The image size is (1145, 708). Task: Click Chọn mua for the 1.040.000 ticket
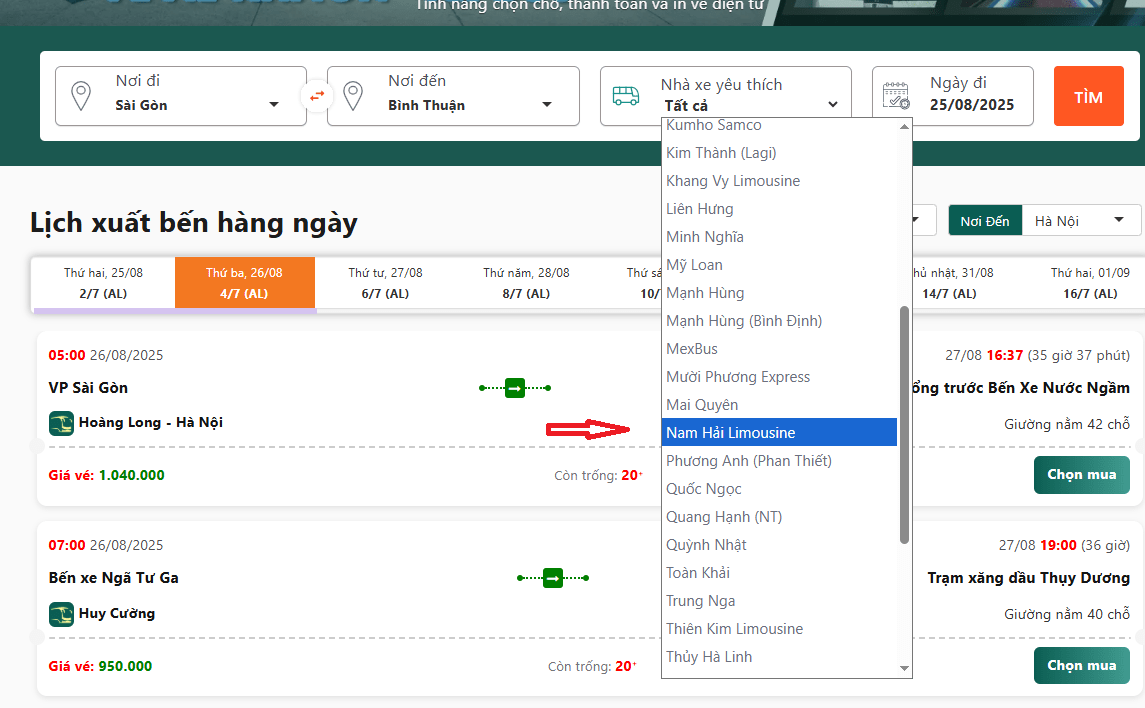[x=1081, y=475]
